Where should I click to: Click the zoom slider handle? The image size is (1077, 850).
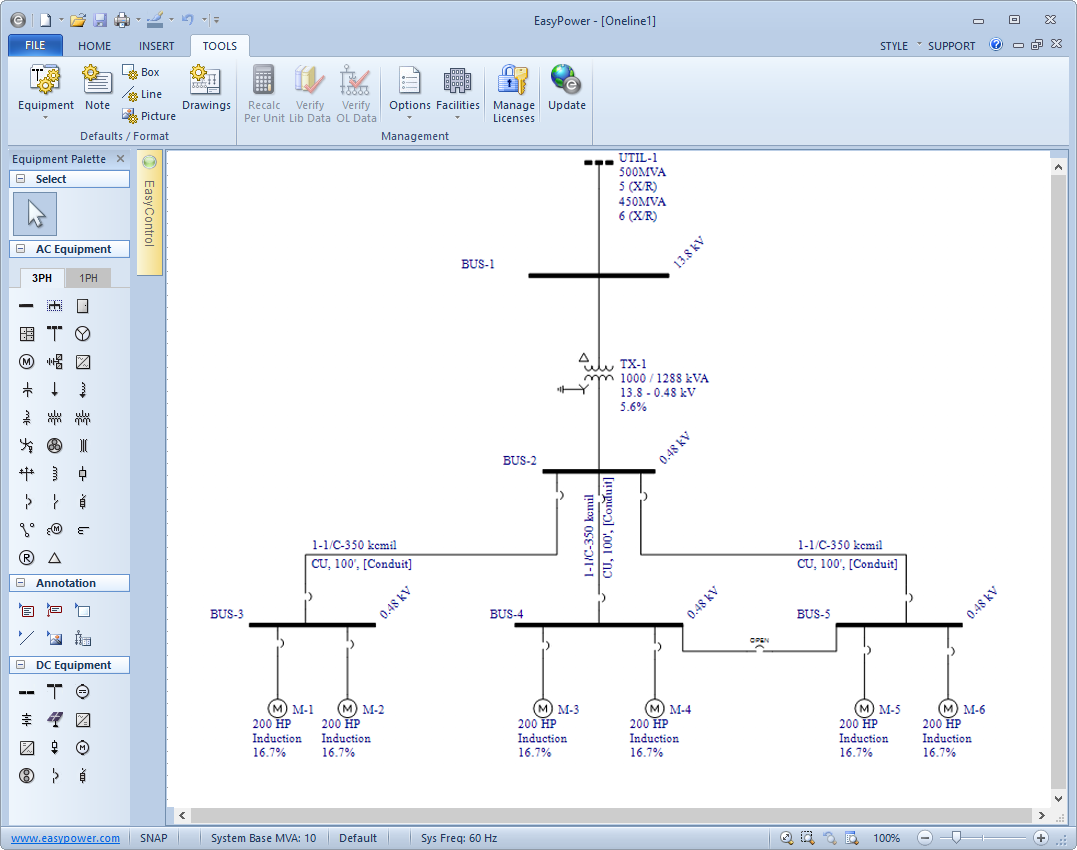tap(957, 838)
